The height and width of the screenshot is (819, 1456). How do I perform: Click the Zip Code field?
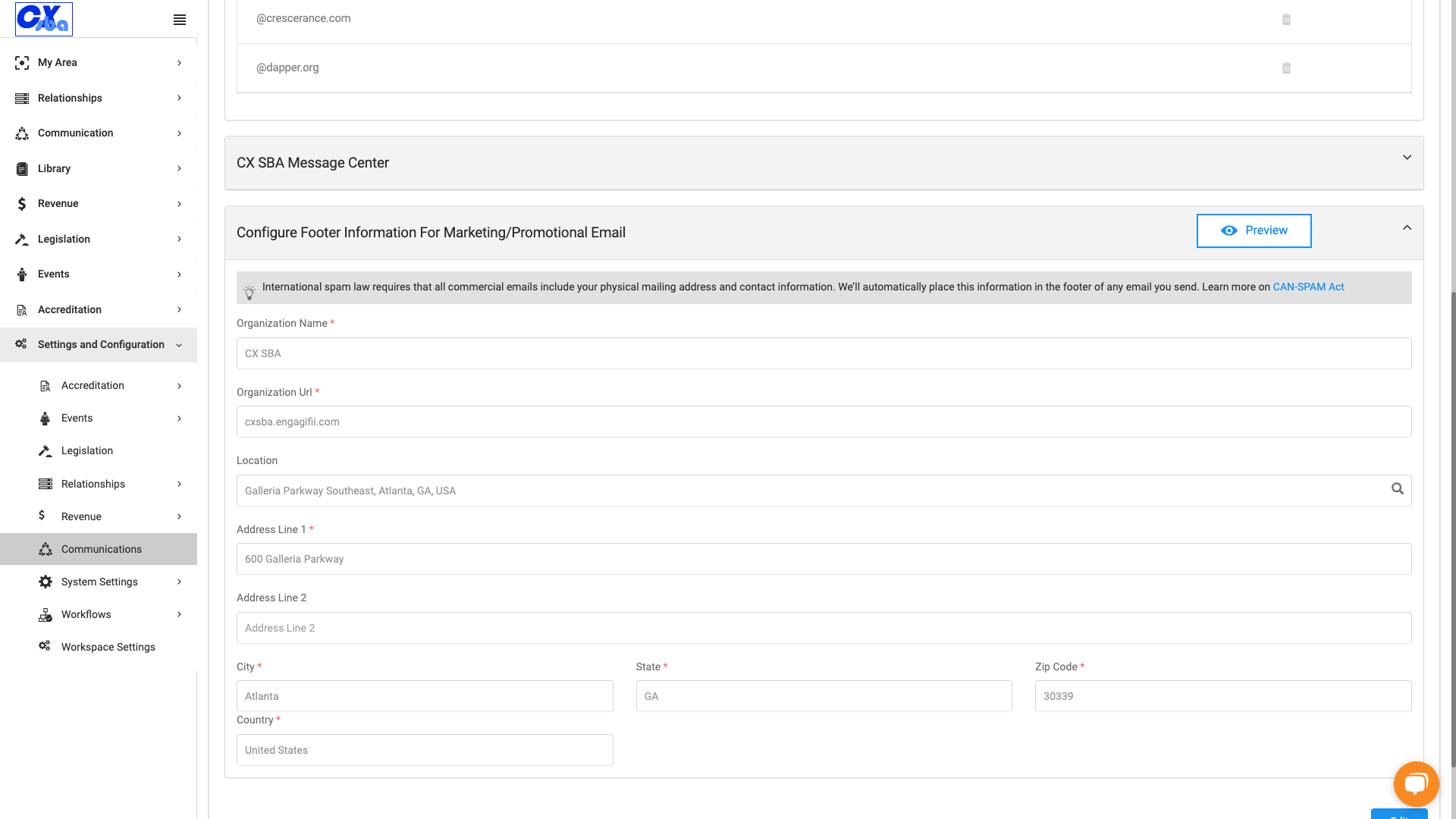[x=1223, y=696]
